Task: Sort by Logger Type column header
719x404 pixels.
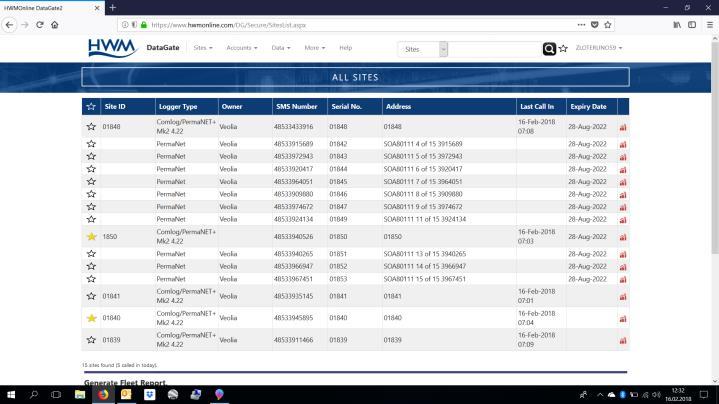Action: coord(178,106)
